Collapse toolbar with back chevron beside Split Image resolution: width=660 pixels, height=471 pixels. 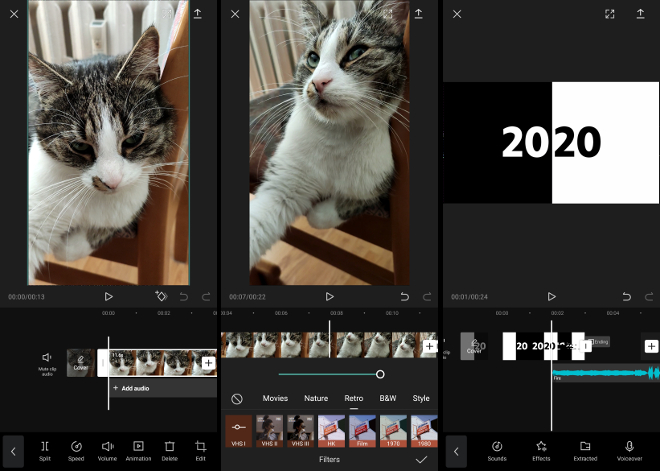[x=13, y=451]
